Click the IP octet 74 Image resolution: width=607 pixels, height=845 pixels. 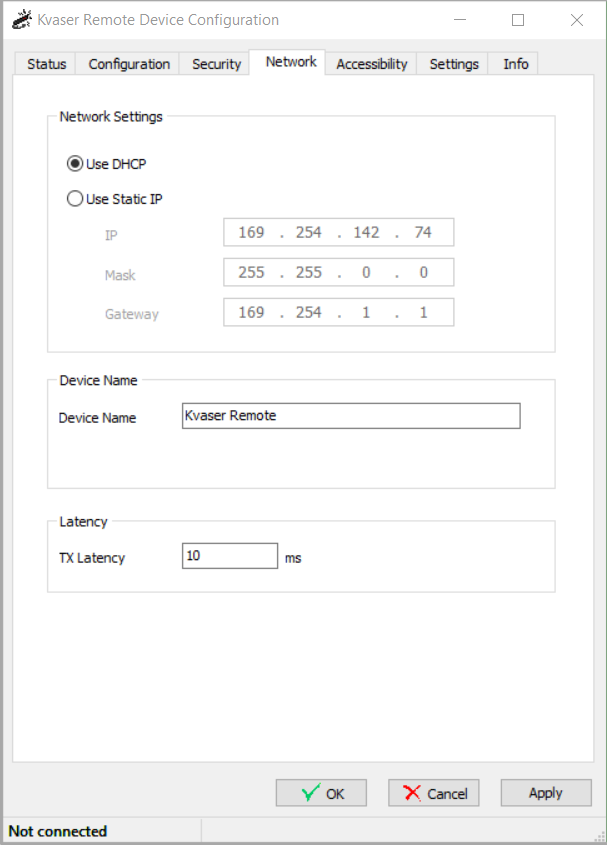pos(423,232)
